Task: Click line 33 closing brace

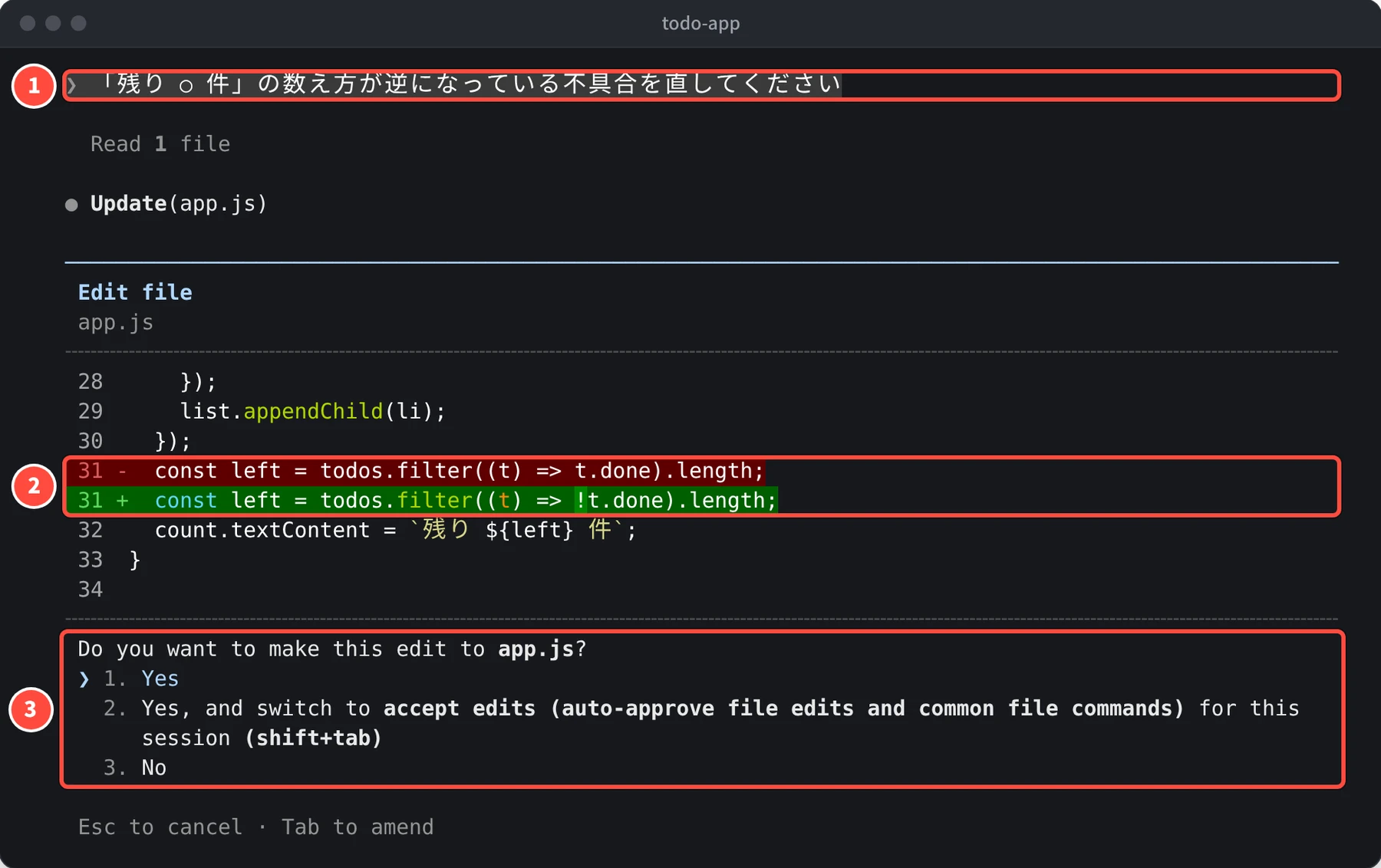Action: tap(135, 560)
